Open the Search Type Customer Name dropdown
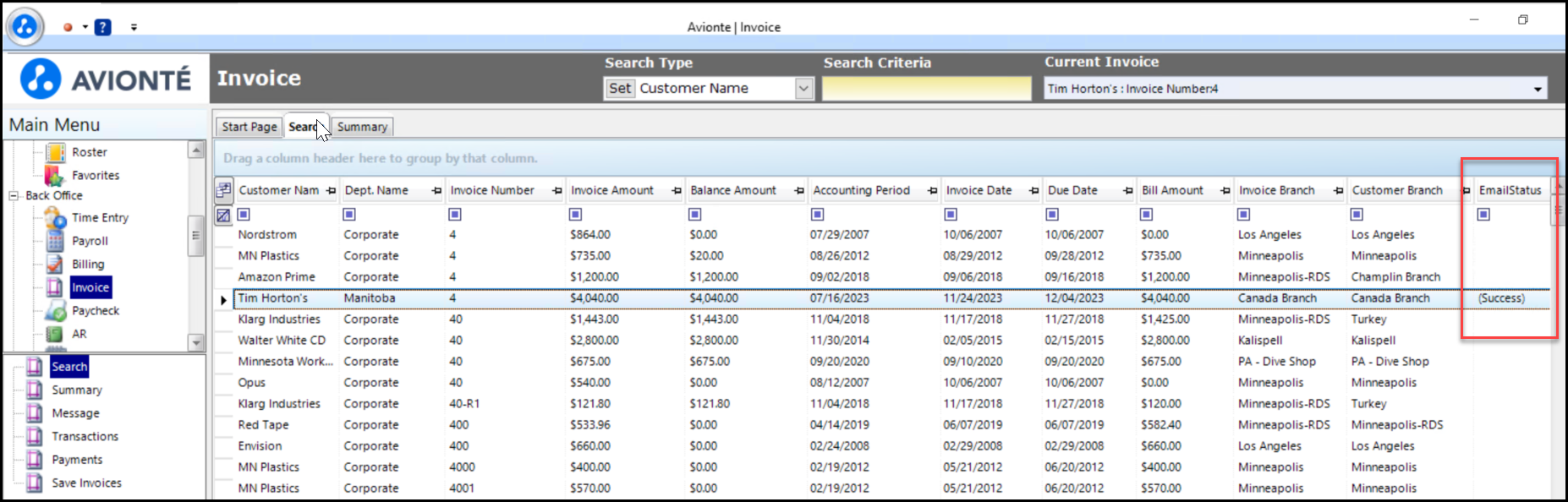This screenshot has height=502, width=1568. pos(803,89)
